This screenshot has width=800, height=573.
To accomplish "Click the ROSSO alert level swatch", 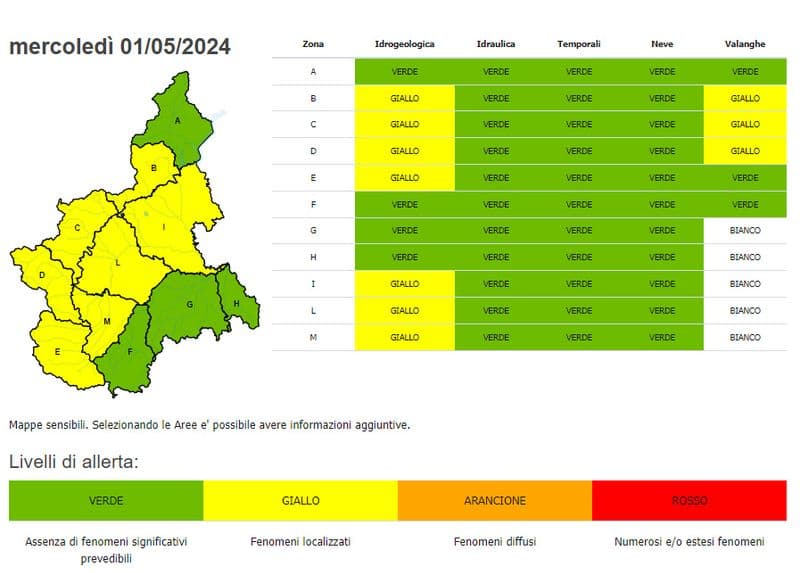I will tap(689, 500).
